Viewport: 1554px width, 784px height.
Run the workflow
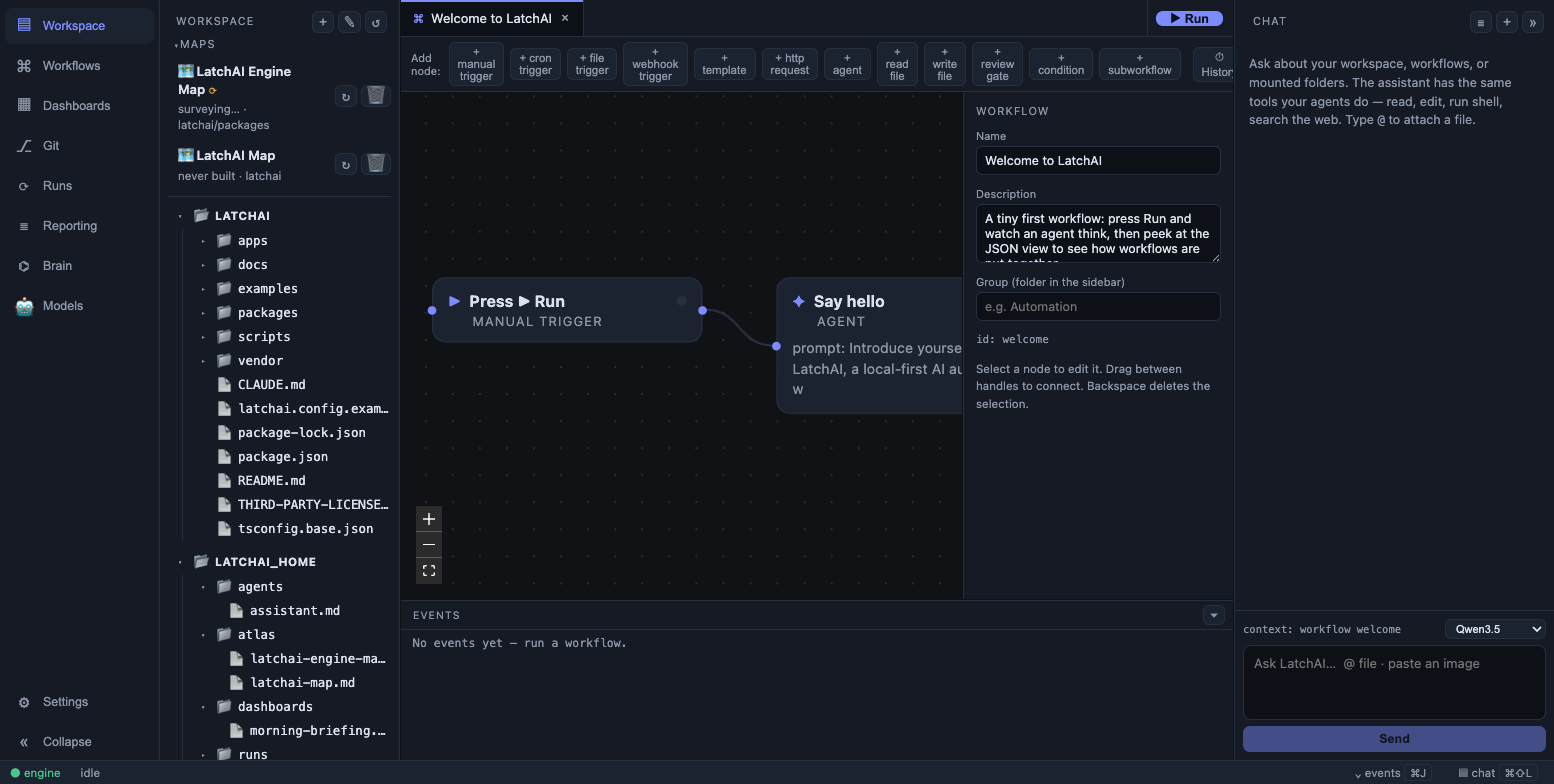pyautogui.click(x=1189, y=18)
